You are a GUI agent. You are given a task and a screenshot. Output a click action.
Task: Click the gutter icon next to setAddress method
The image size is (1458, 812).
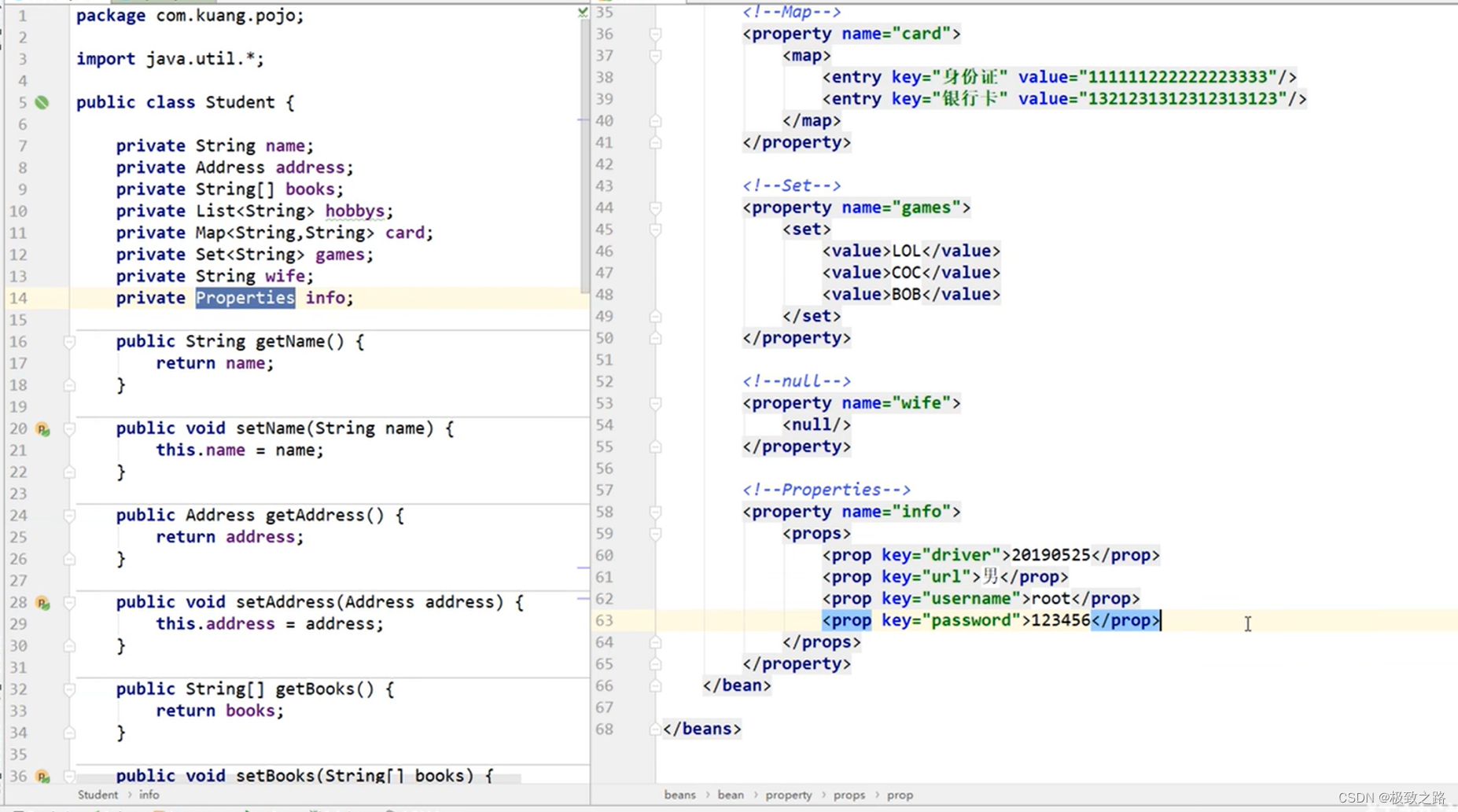click(x=42, y=603)
